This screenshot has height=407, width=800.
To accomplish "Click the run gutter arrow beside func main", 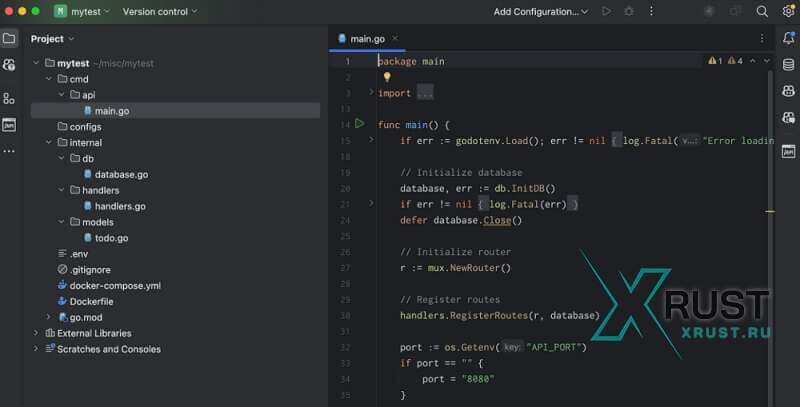I will [x=360, y=124].
